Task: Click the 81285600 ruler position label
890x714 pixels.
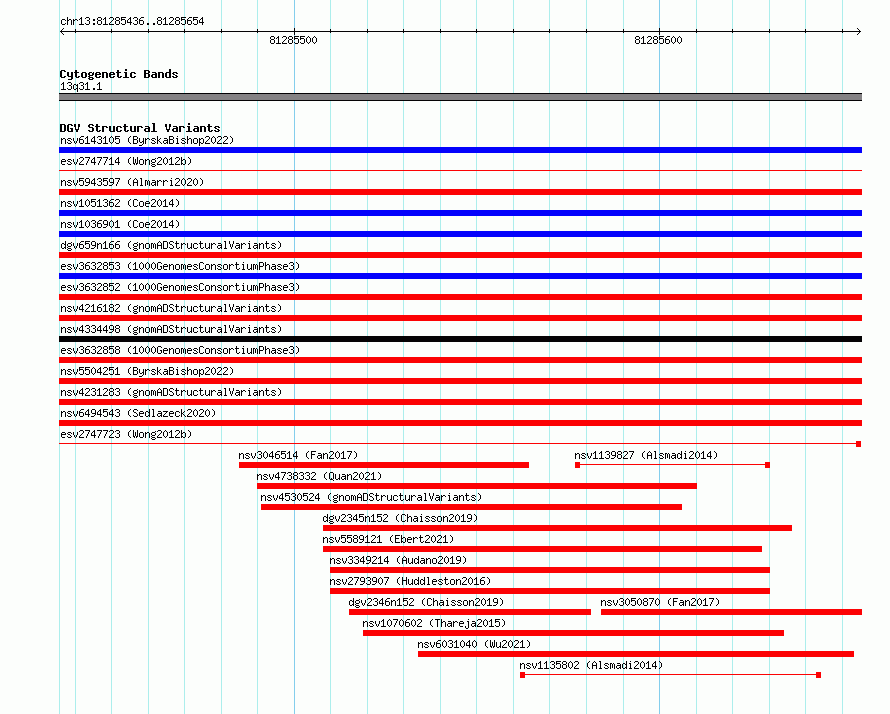Action: click(x=658, y=40)
